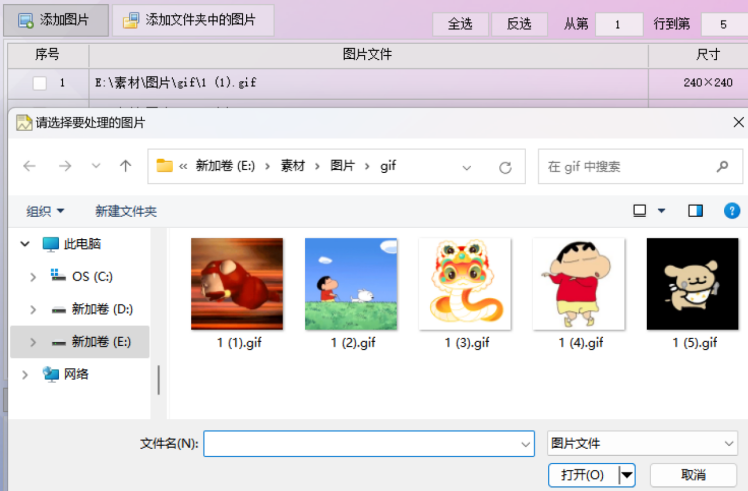Click the gif breadcrumb
Viewport: 748px width, 491px height.
point(388,166)
